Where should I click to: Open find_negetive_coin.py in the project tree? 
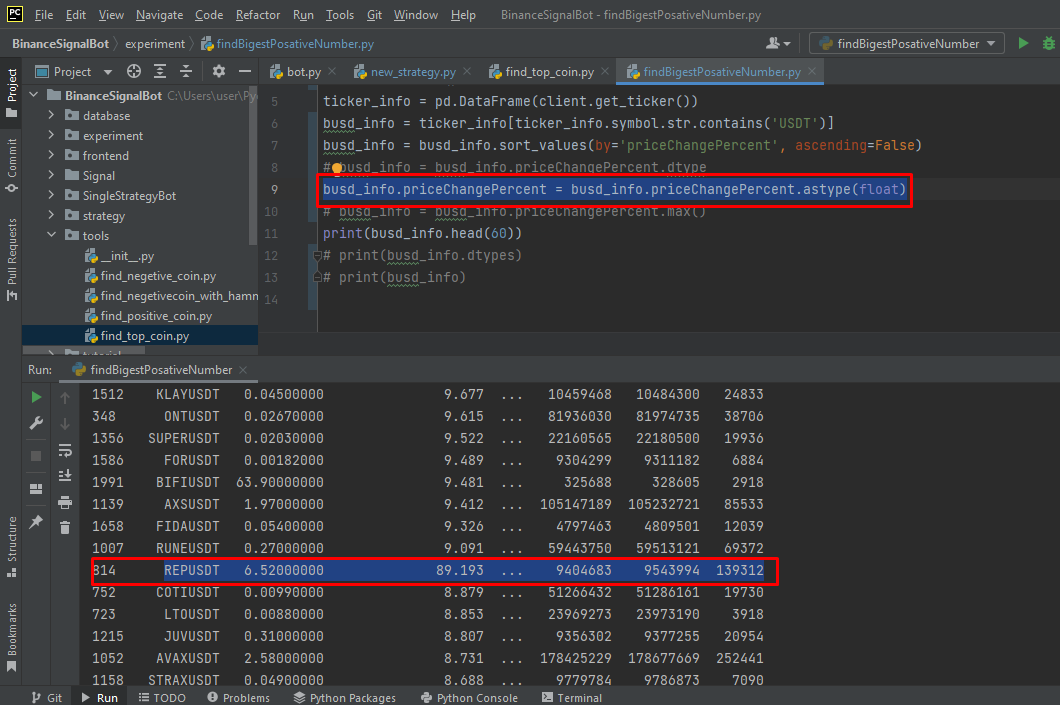click(x=158, y=276)
